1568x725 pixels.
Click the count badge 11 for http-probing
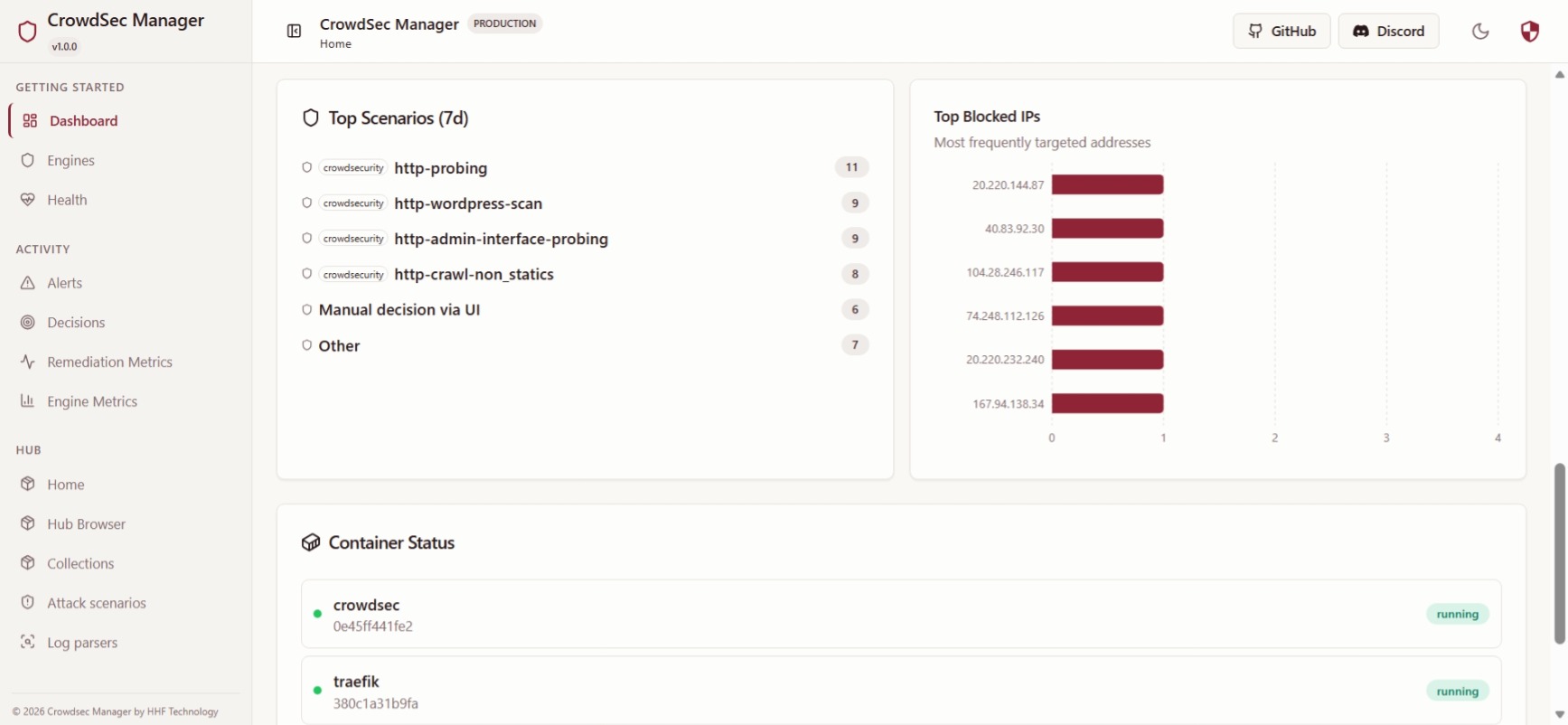coord(851,167)
